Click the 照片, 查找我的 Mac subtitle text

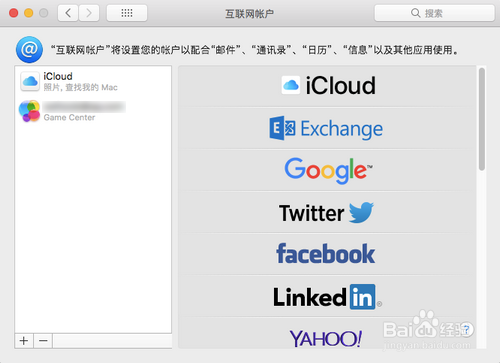[81, 87]
